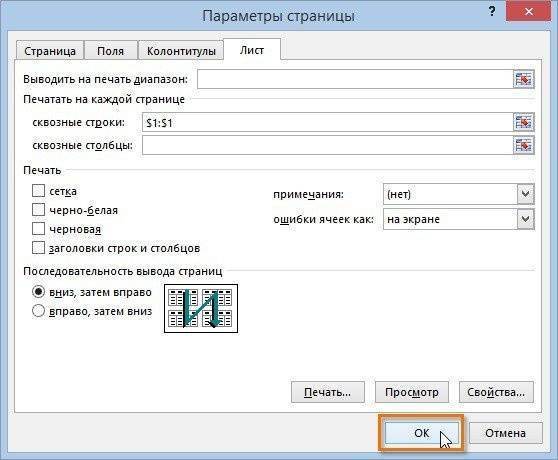This screenshot has width=558, height=460.
Task: Enable заголовки строк и столбцов checkbox
Action: pyautogui.click(x=38, y=248)
